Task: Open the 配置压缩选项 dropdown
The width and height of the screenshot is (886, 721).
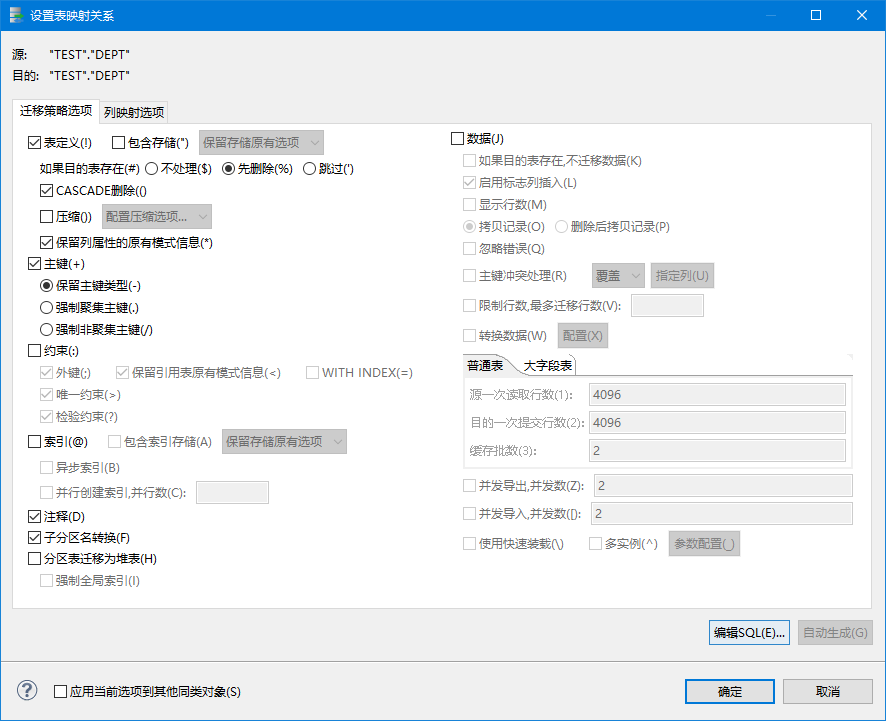Action: pyautogui.click(x=157, y=216)
